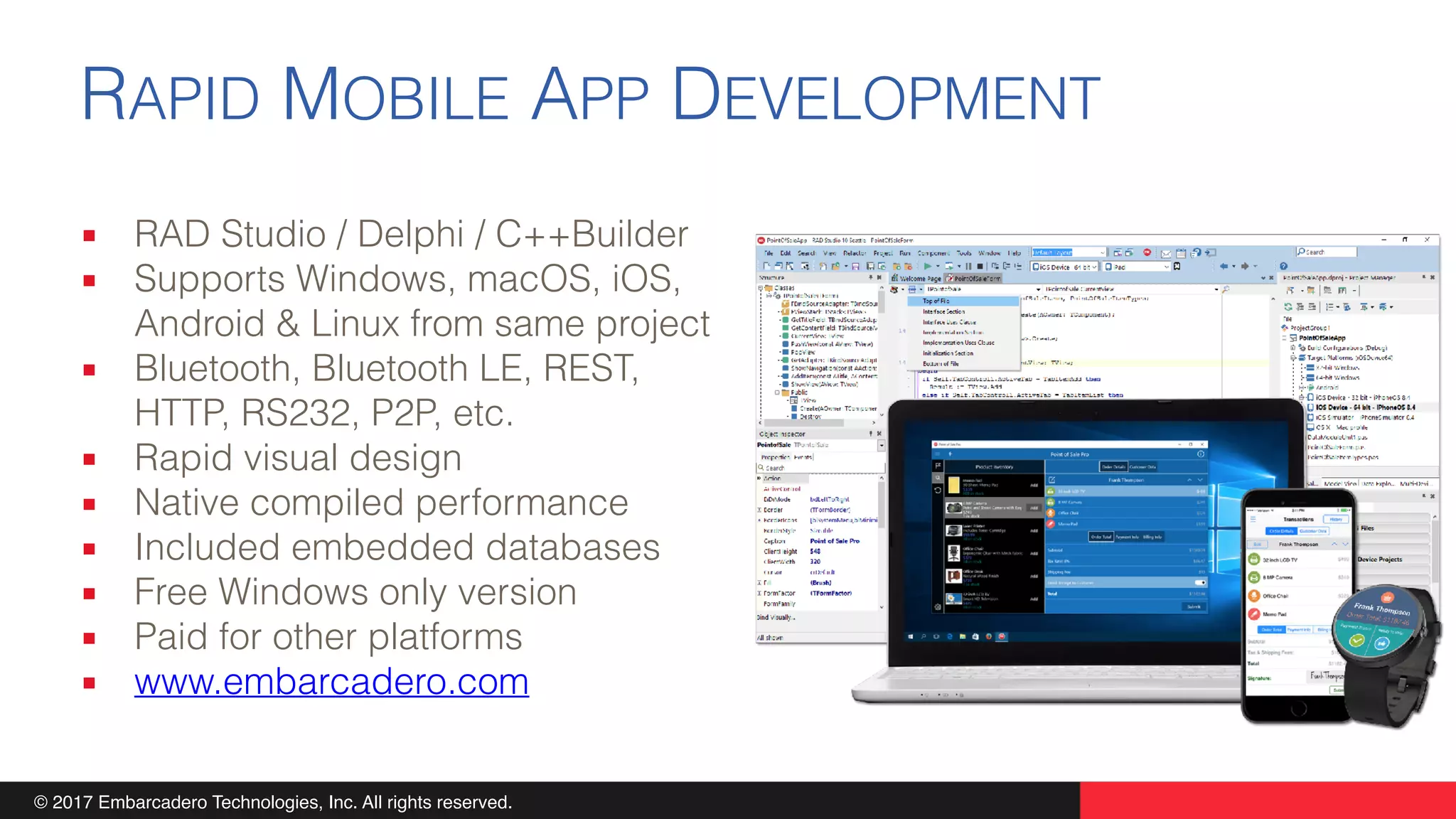Click the Bind Visually link
The image size is (1456, 819).
point(776,617)
